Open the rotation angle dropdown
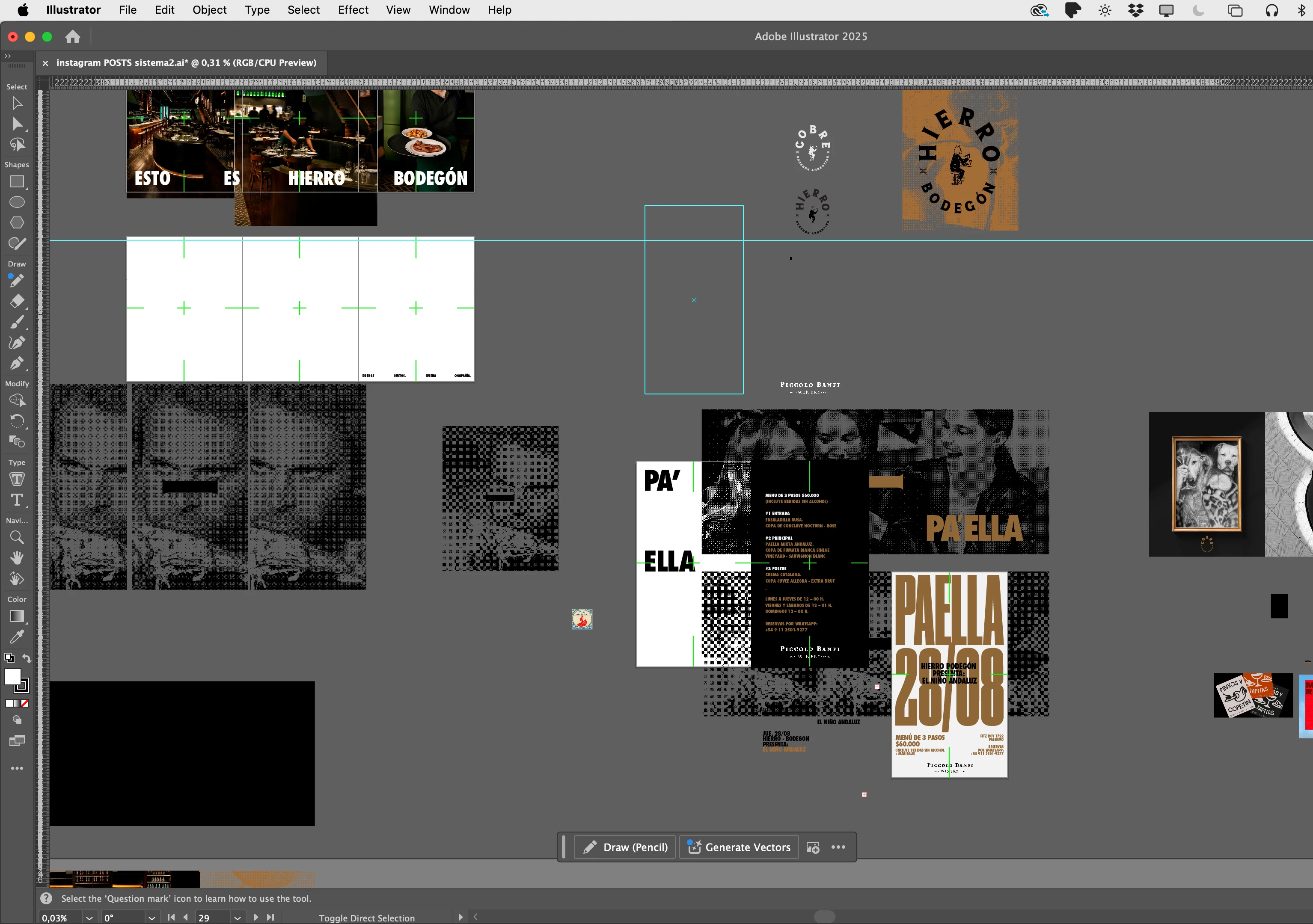Image resolution: width=1313 pixels, height=924 pixels. (151, 918)
